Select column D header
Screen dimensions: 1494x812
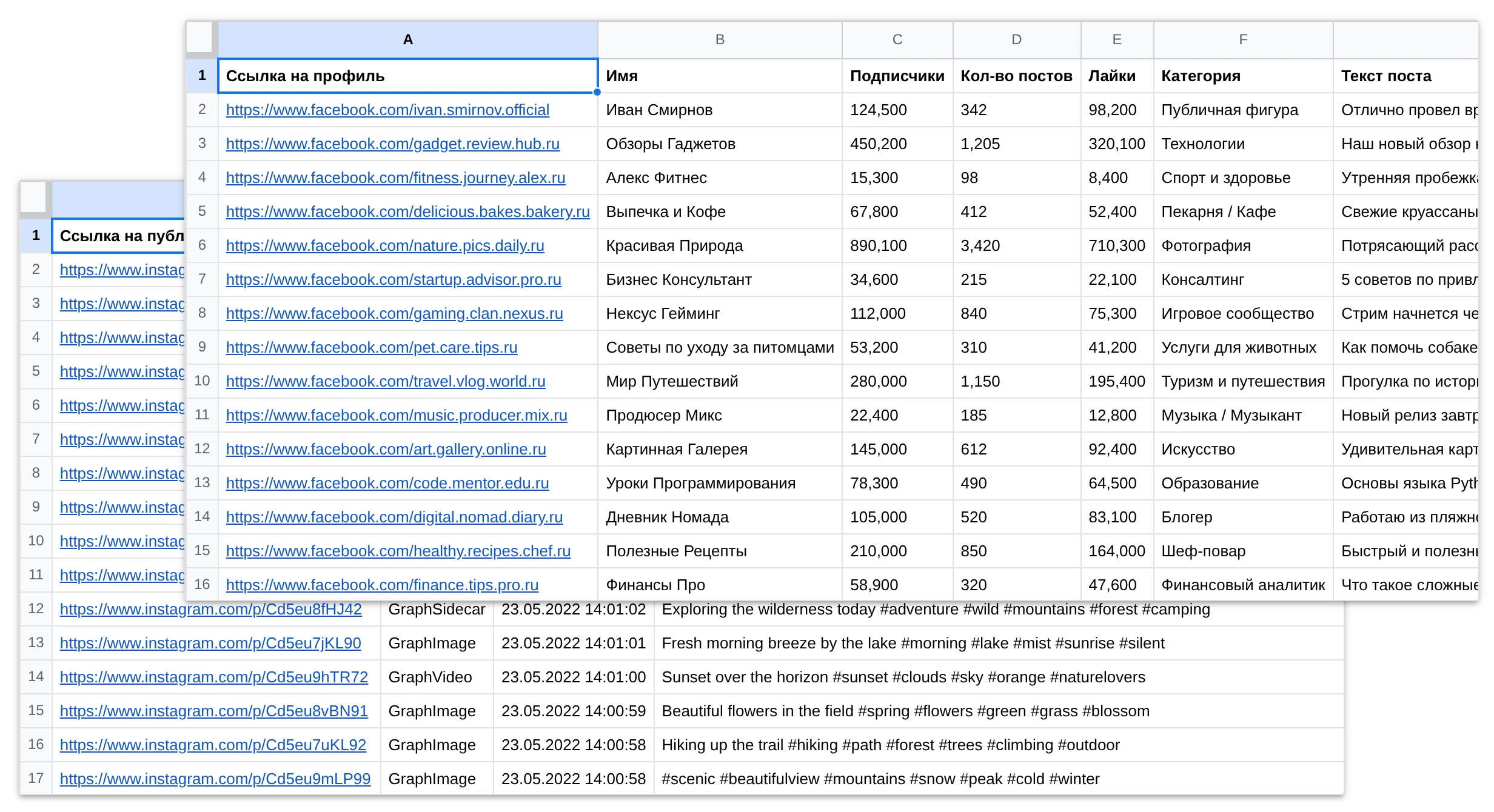tap(1016, 39)
